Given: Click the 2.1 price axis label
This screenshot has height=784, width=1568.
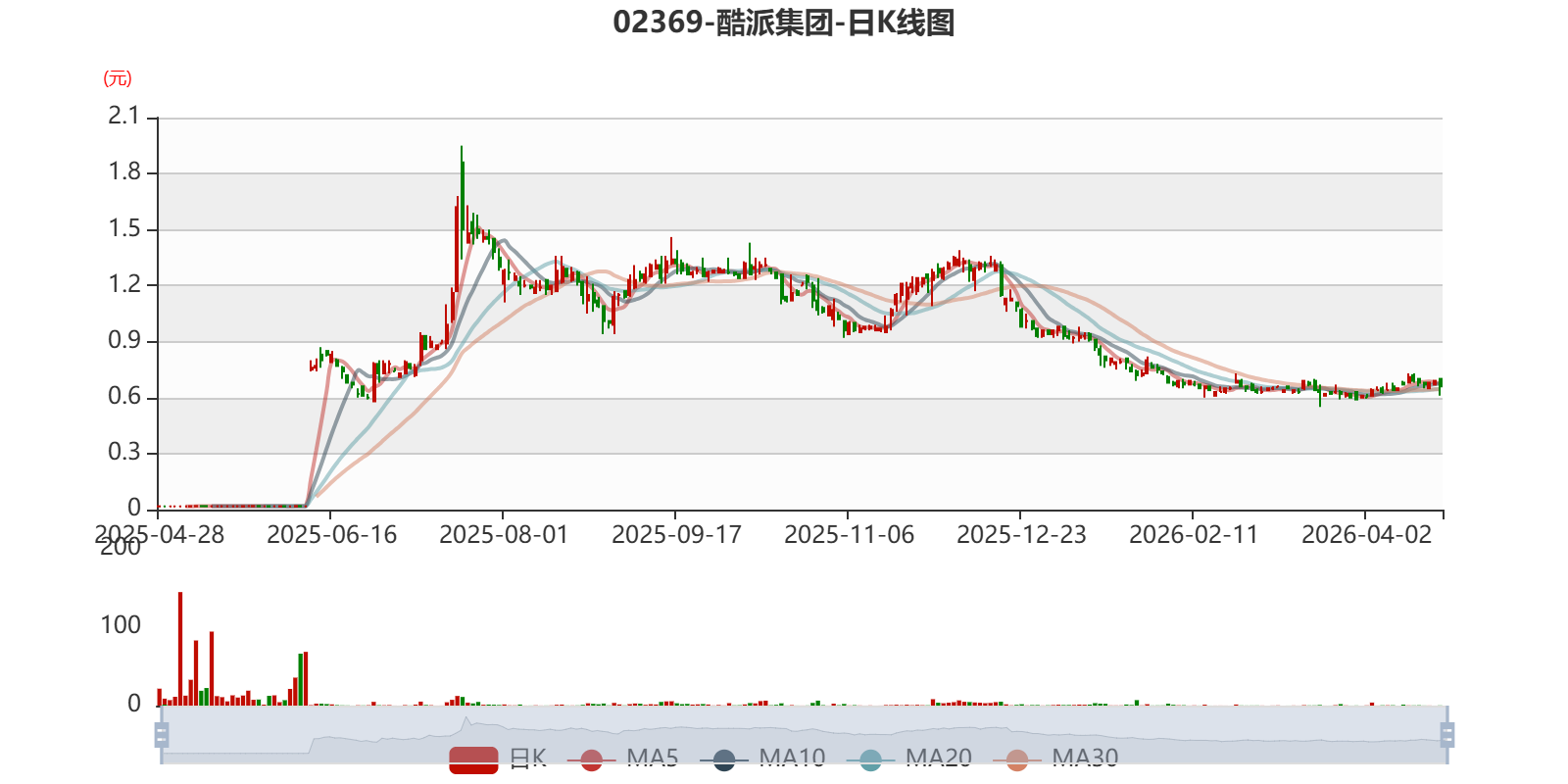Looking at the screenshot, I should pyautogui.click(x=124, y=117).
